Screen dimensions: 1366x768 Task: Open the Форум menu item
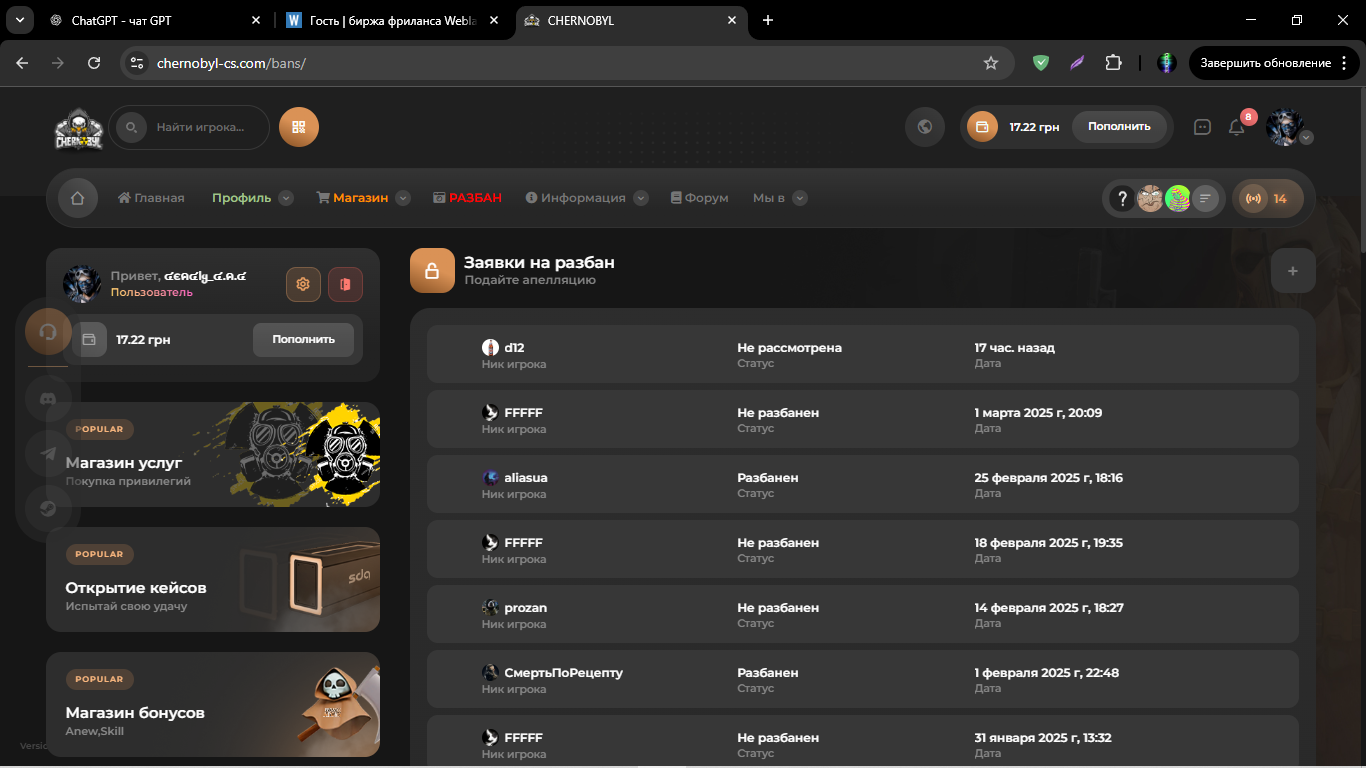[700, 198]
